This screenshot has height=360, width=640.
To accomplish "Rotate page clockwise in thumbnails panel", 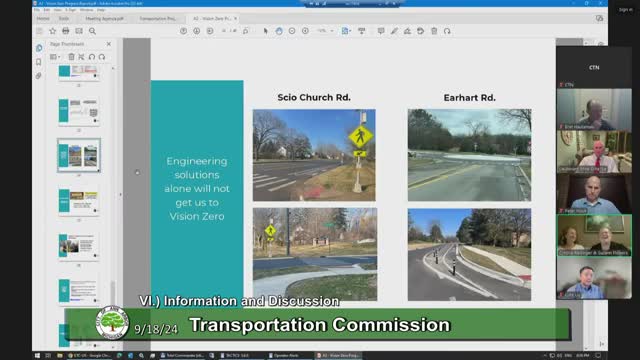I will [102, 57].
